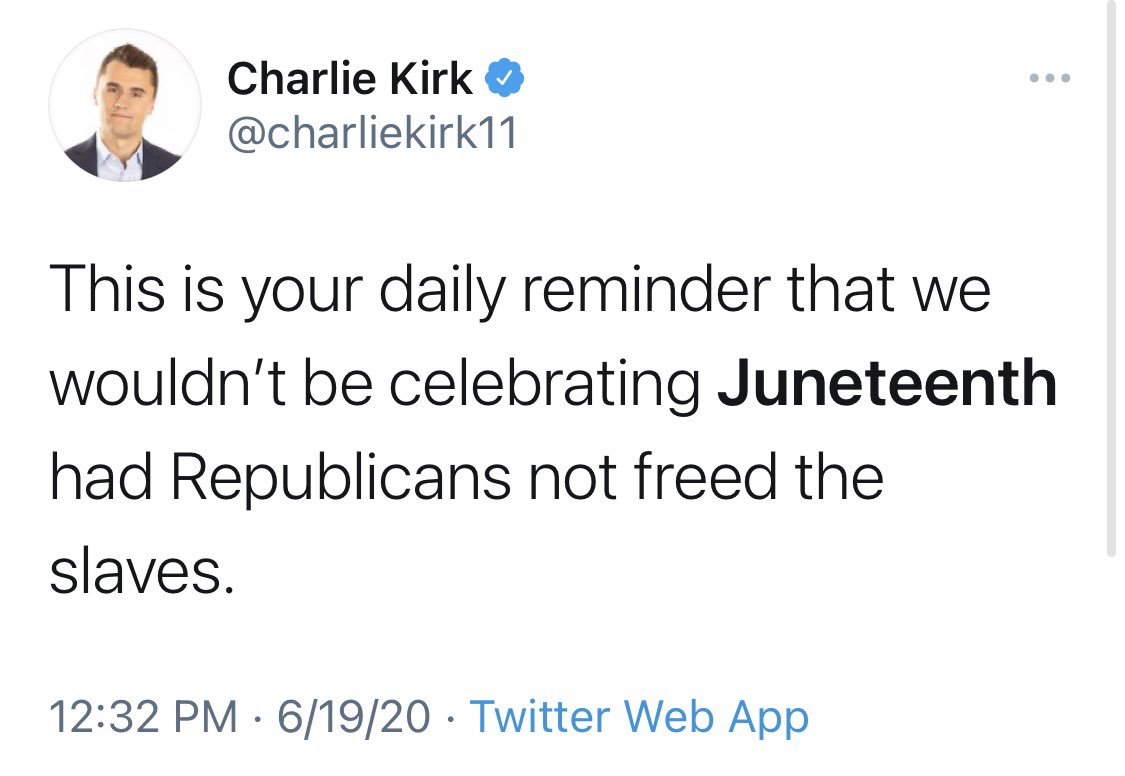Click the display name Charlie Kirk
The width and height of the screenshot is (1125, 776).
tap(350, 77)
